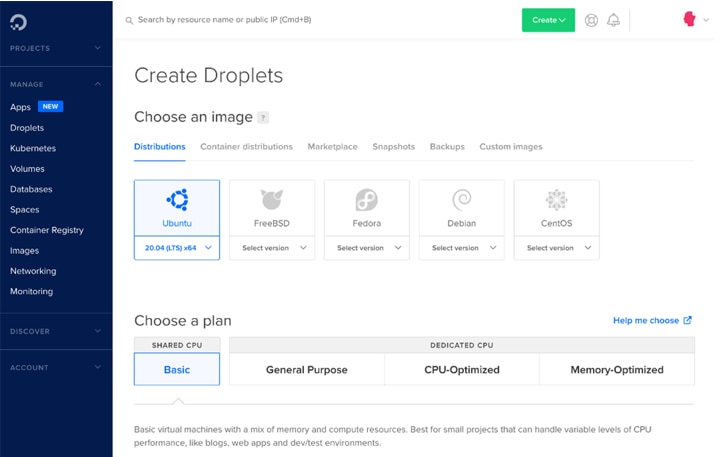Select the Fedora distribution logo
This screenshot has height=457, width=727.
point(367,200)
